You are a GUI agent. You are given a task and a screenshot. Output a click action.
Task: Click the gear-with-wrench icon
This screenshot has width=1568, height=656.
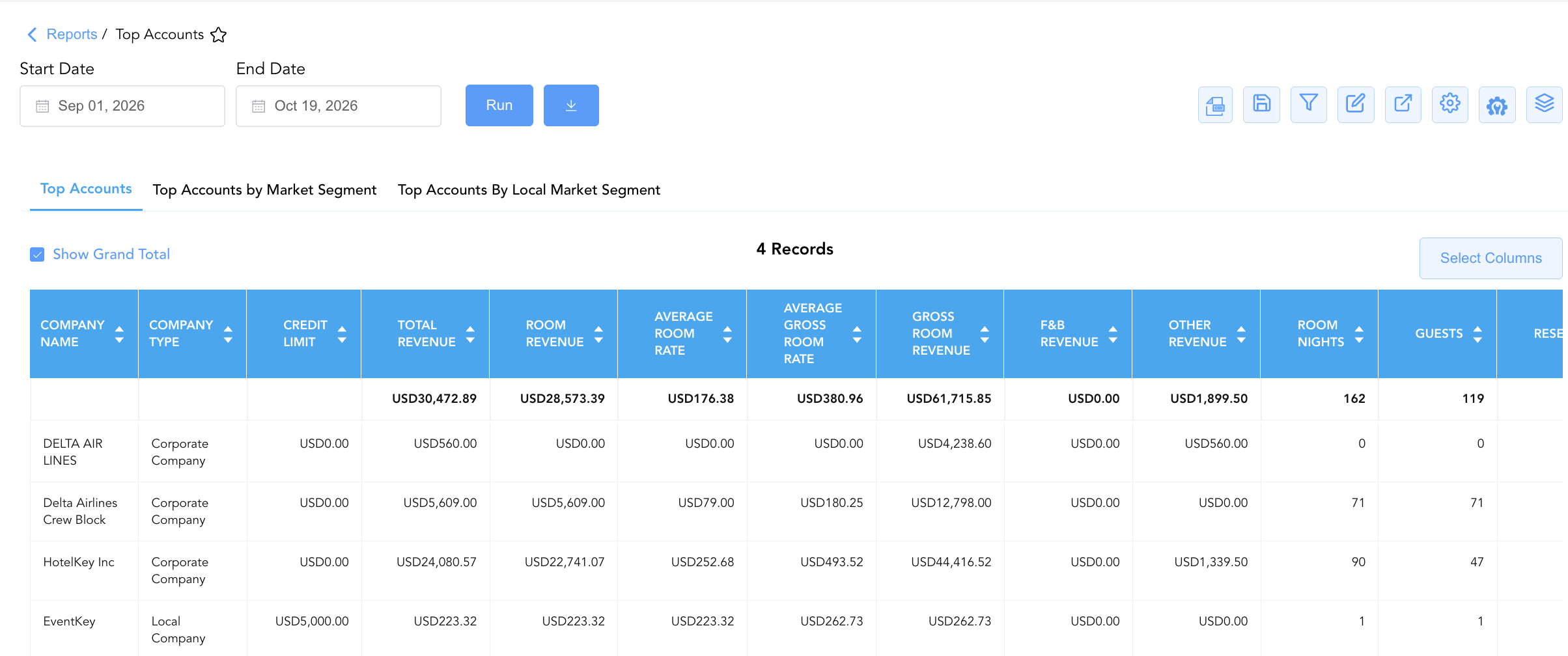[x=1497, y=105]
